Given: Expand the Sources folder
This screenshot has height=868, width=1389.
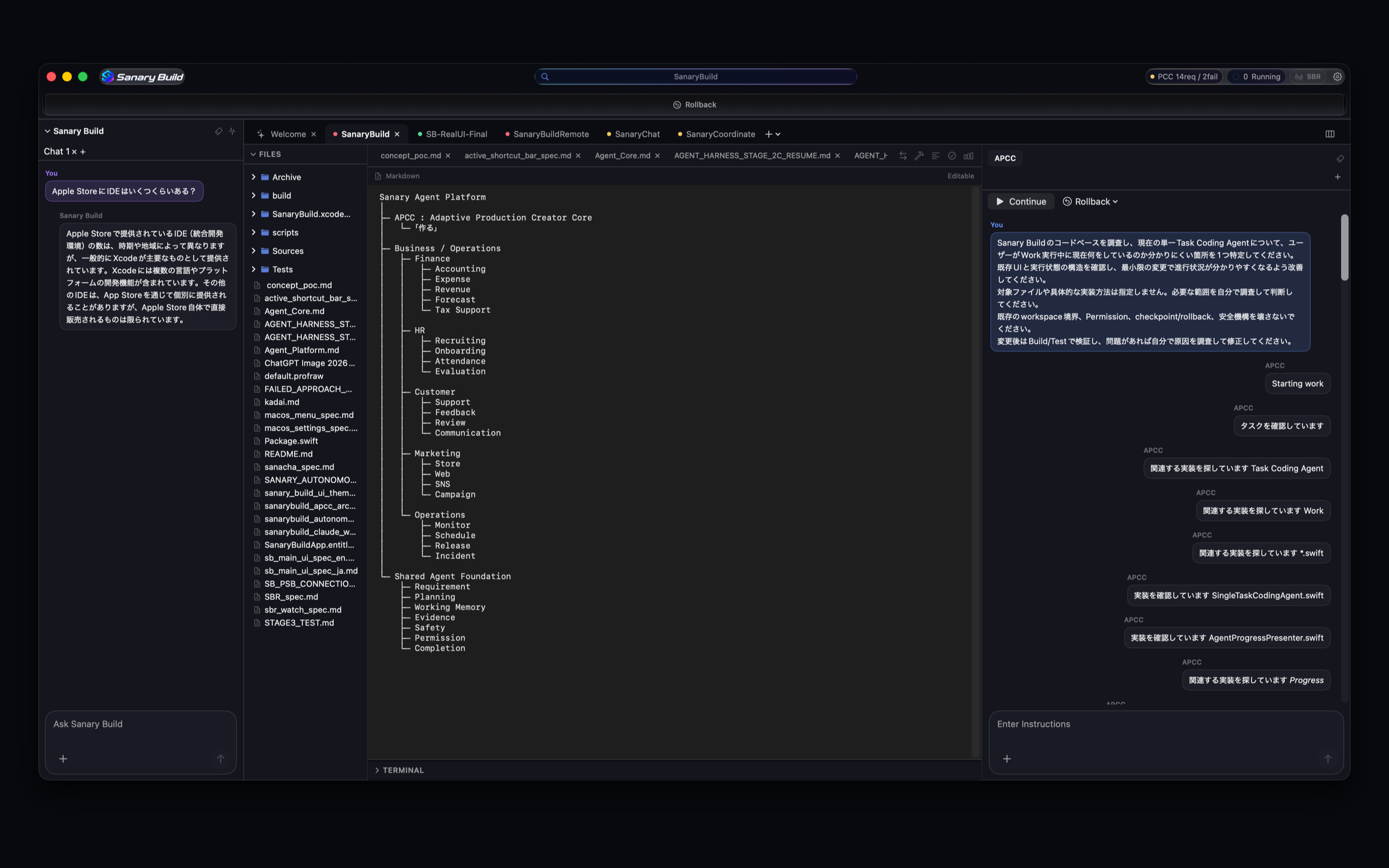Looking at the screenshot, I should pyautogui.click(x=253, y=251).
